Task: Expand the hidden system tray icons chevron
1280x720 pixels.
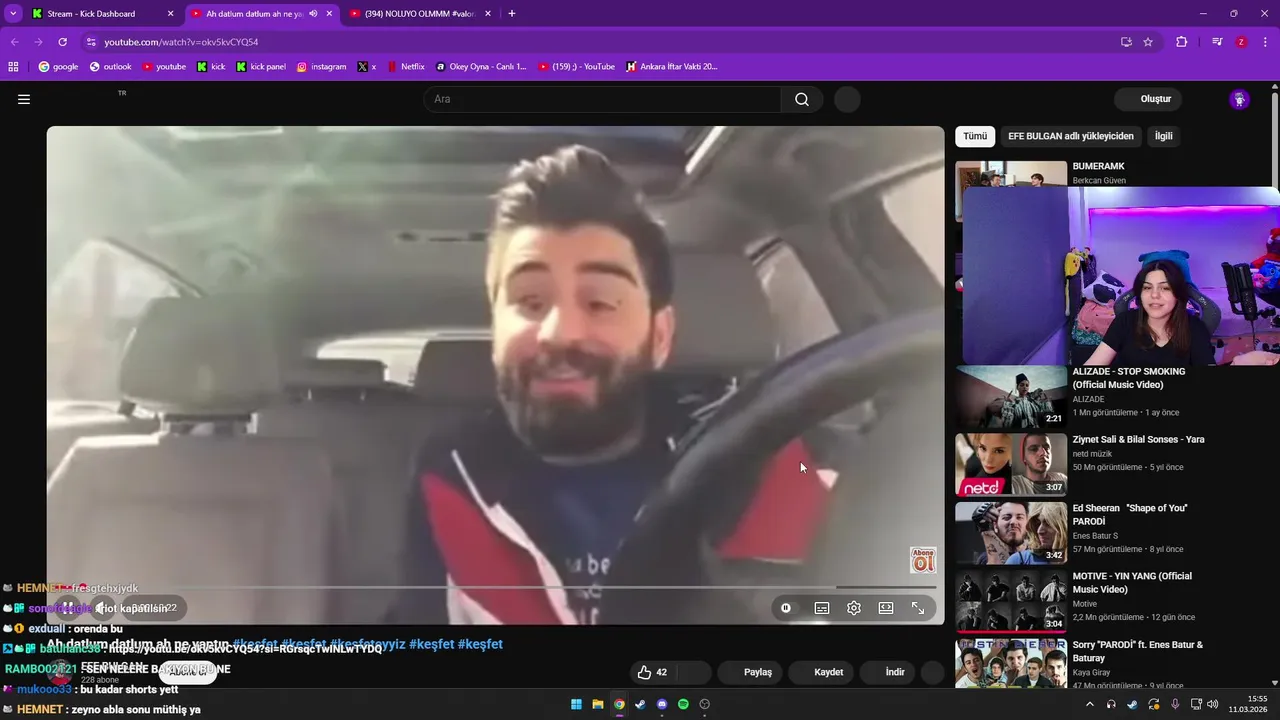Action: pos(1089,704)
